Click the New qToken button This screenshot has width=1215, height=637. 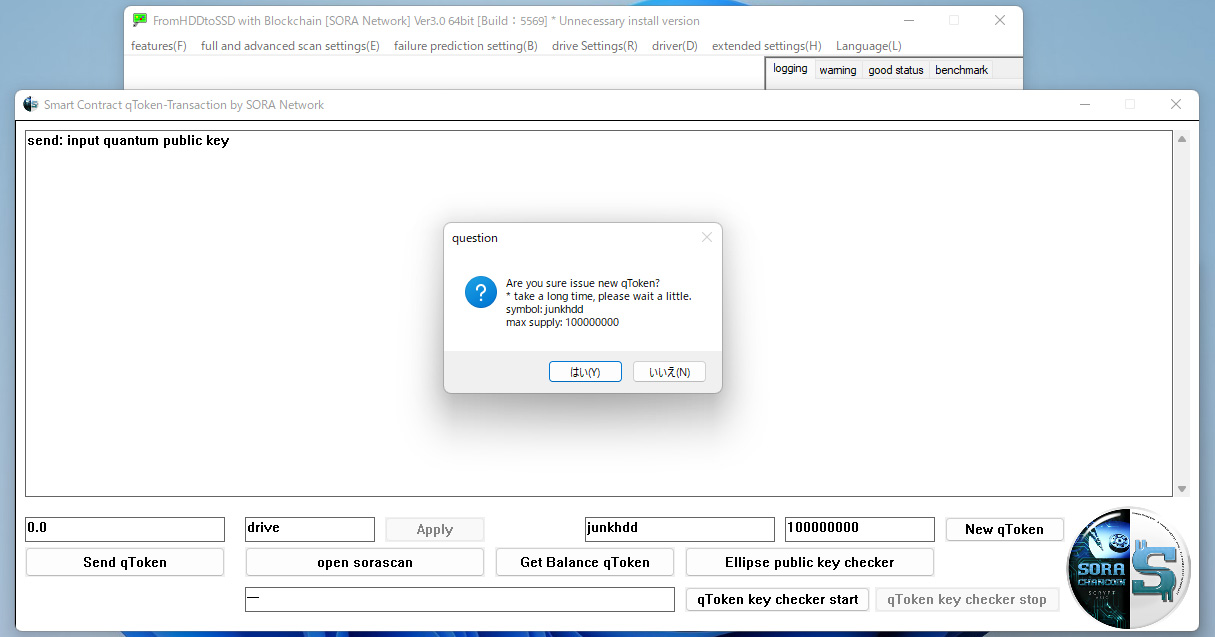[x=1004, y=529]
